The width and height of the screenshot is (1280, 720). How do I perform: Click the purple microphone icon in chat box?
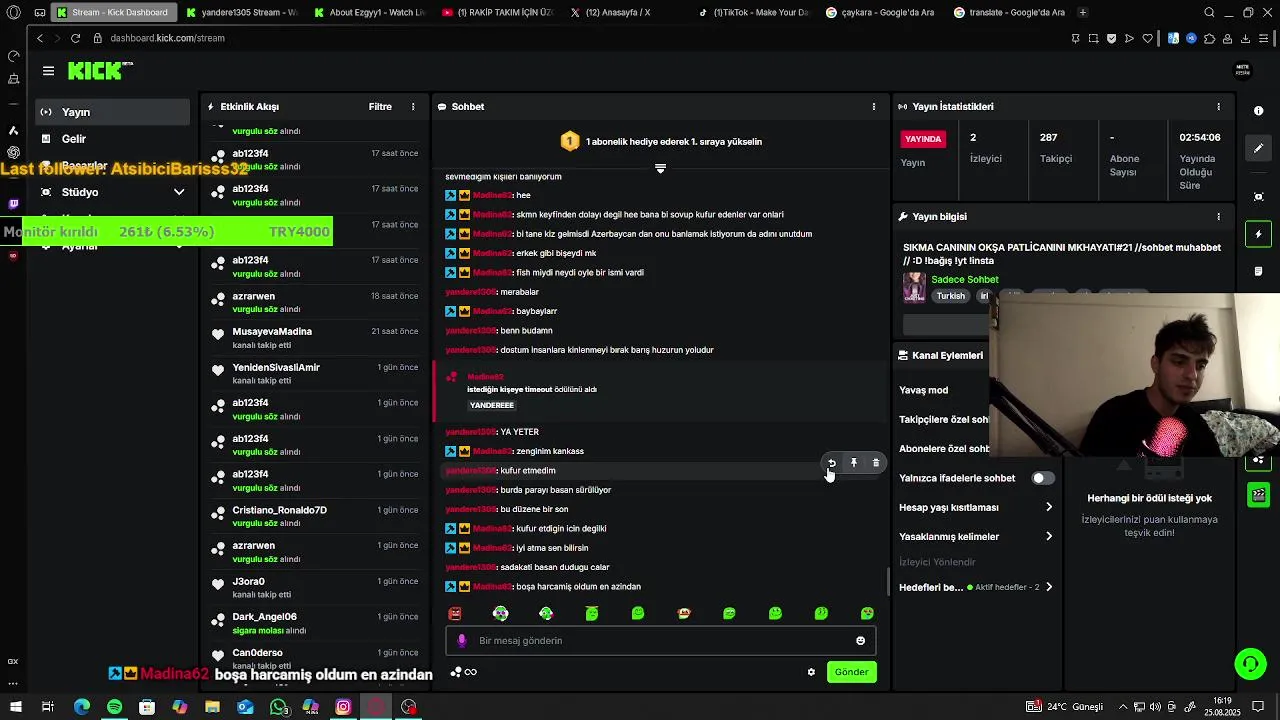pos(461,641)
